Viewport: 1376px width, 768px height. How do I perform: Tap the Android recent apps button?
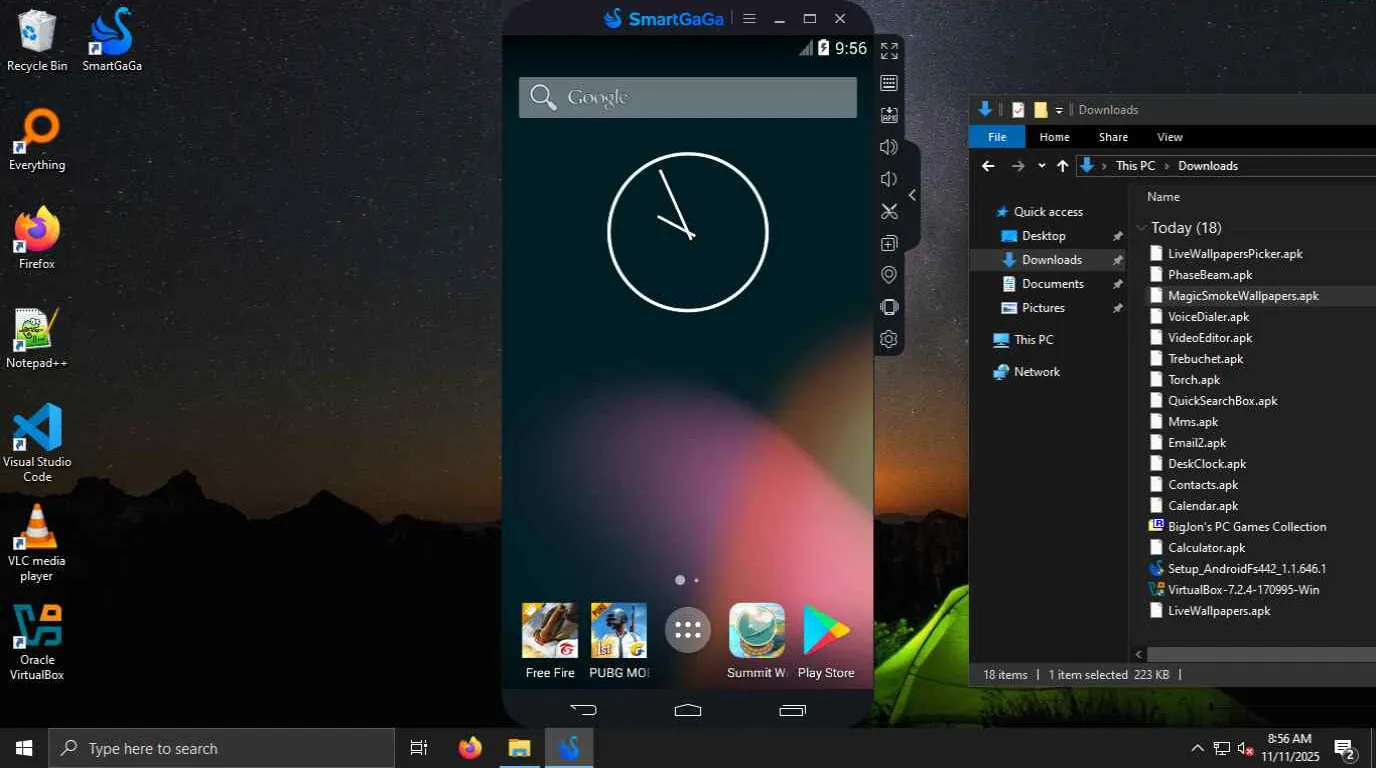tap(792, 710)
